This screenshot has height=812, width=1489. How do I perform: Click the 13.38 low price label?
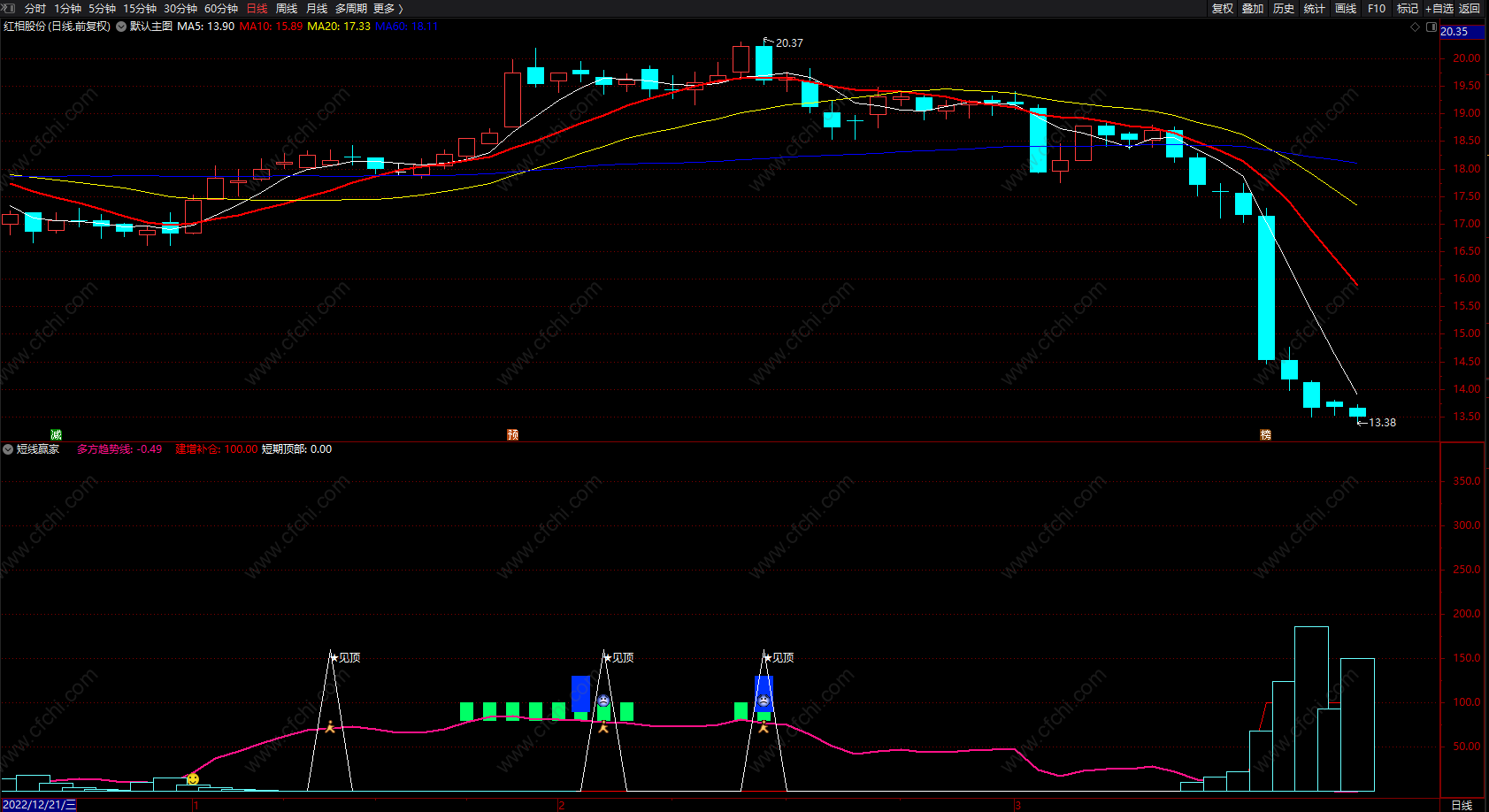point(1382,422)
